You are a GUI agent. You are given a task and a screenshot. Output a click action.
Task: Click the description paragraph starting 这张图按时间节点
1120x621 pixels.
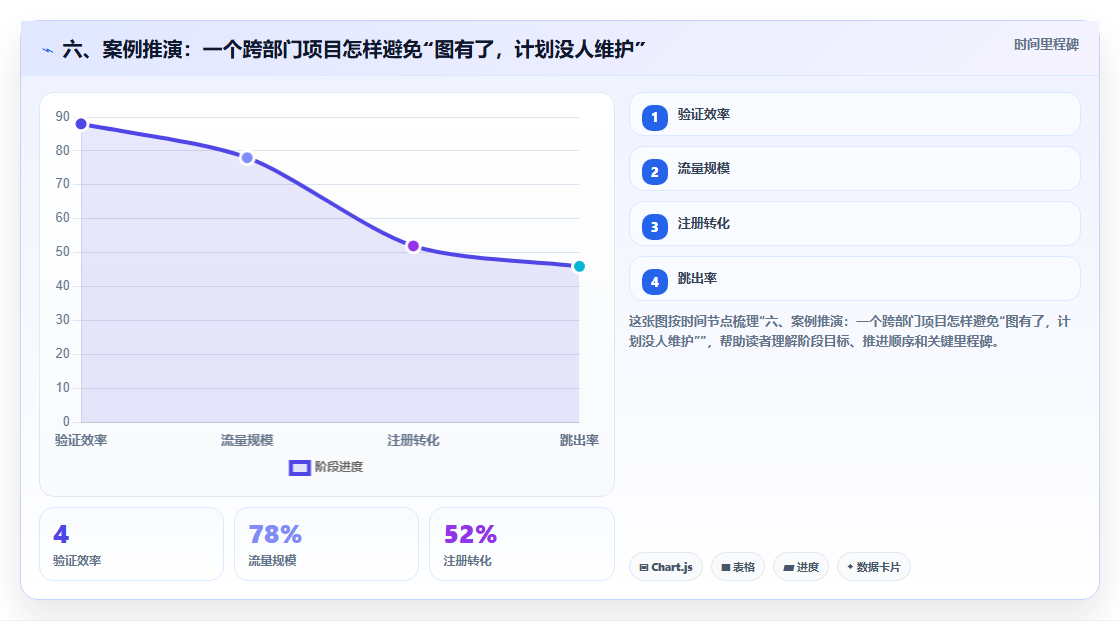pyautogui.click(x=850, y=332)
